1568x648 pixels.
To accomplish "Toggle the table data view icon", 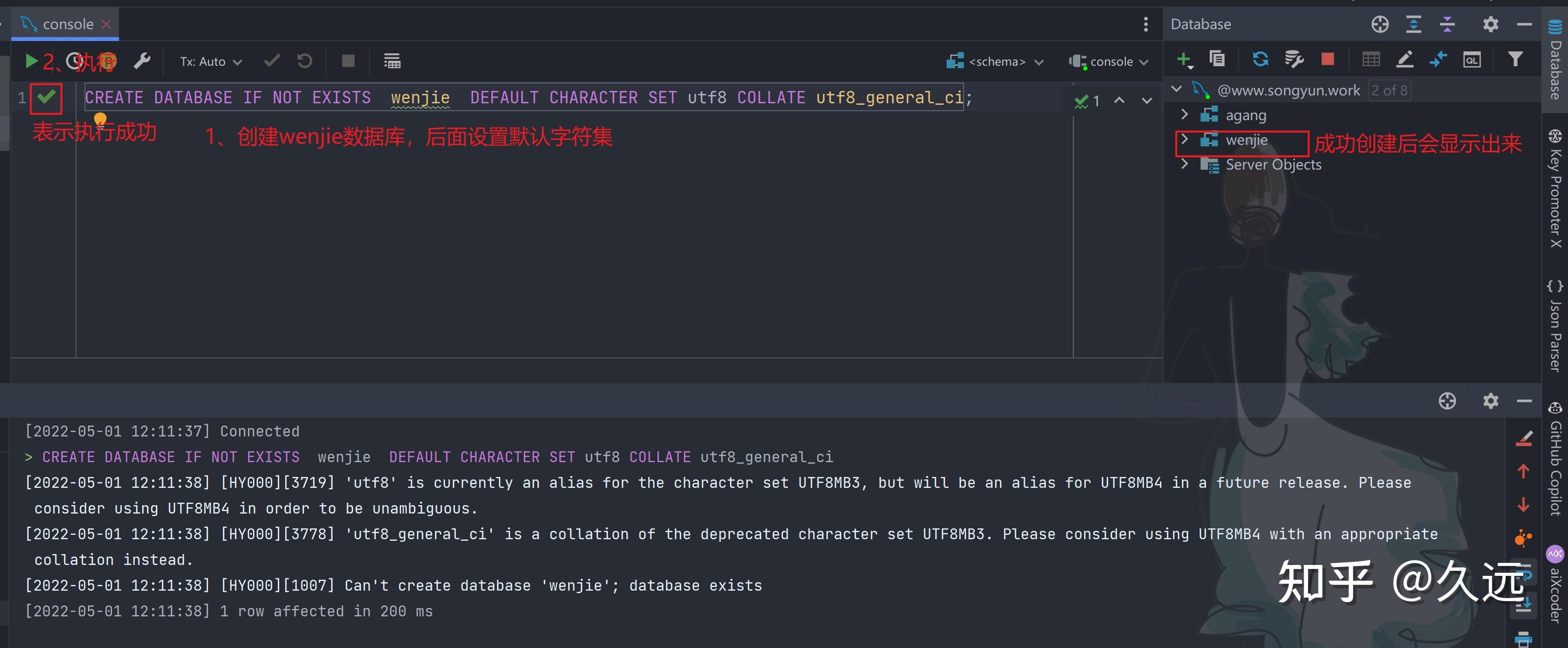I will click(1371, 59).
